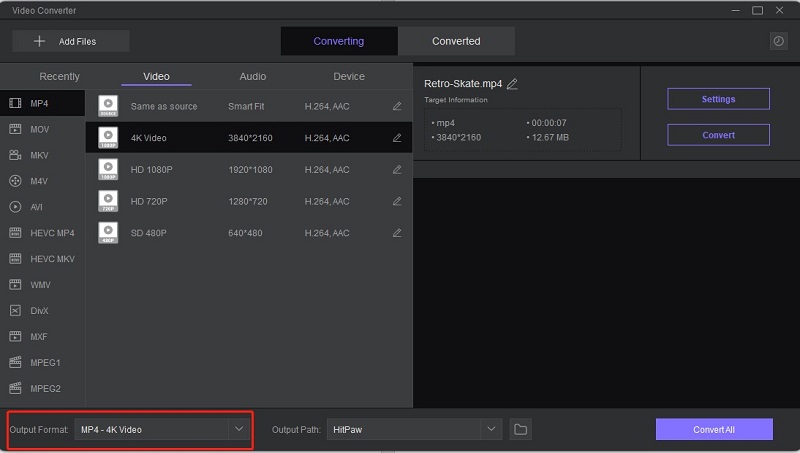This screenshot has height=453, width=800.
Task: Edit the SD 480P preset pencil
Action: 397,233
